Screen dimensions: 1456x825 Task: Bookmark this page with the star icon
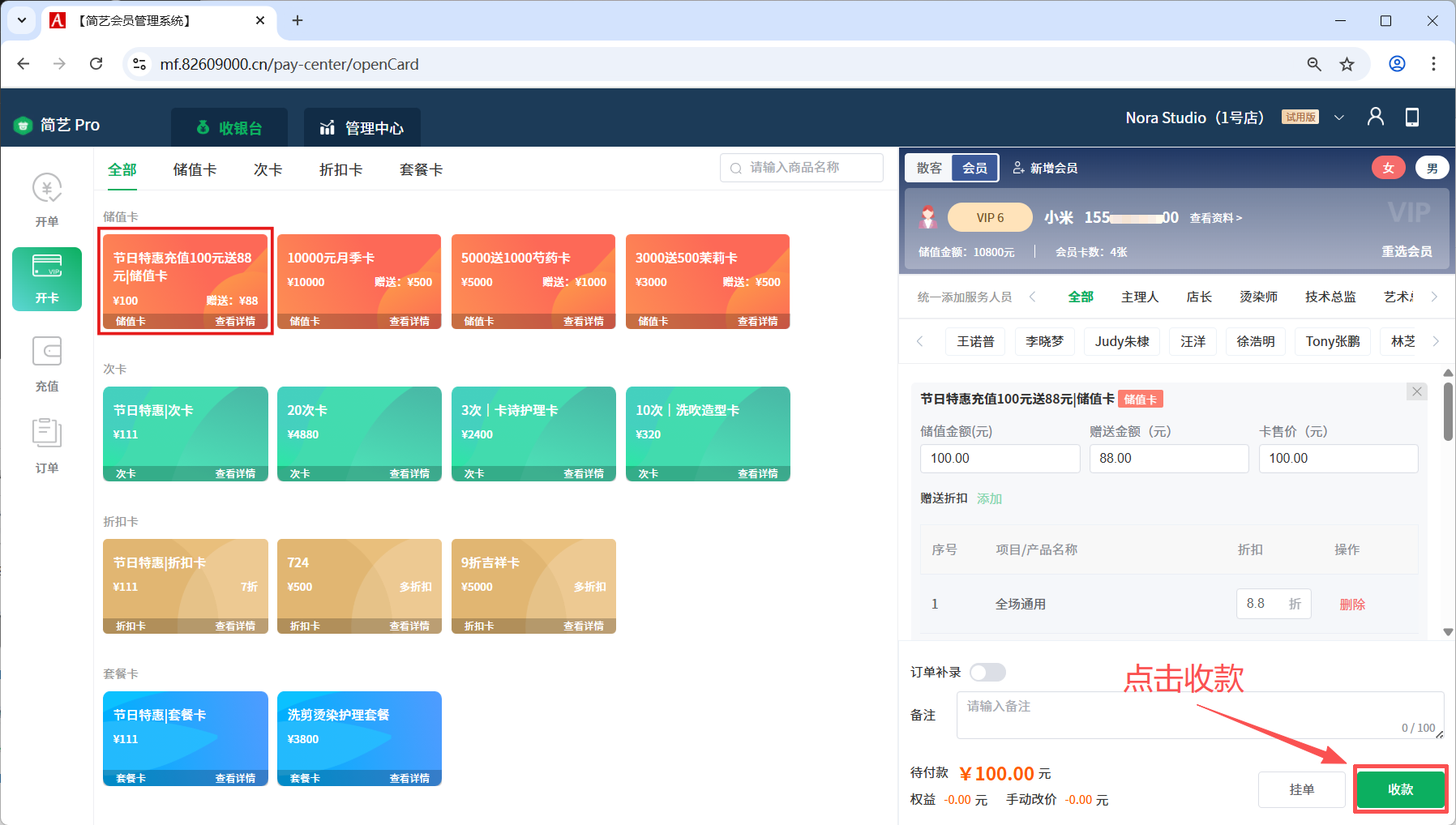coord(1347,64)
